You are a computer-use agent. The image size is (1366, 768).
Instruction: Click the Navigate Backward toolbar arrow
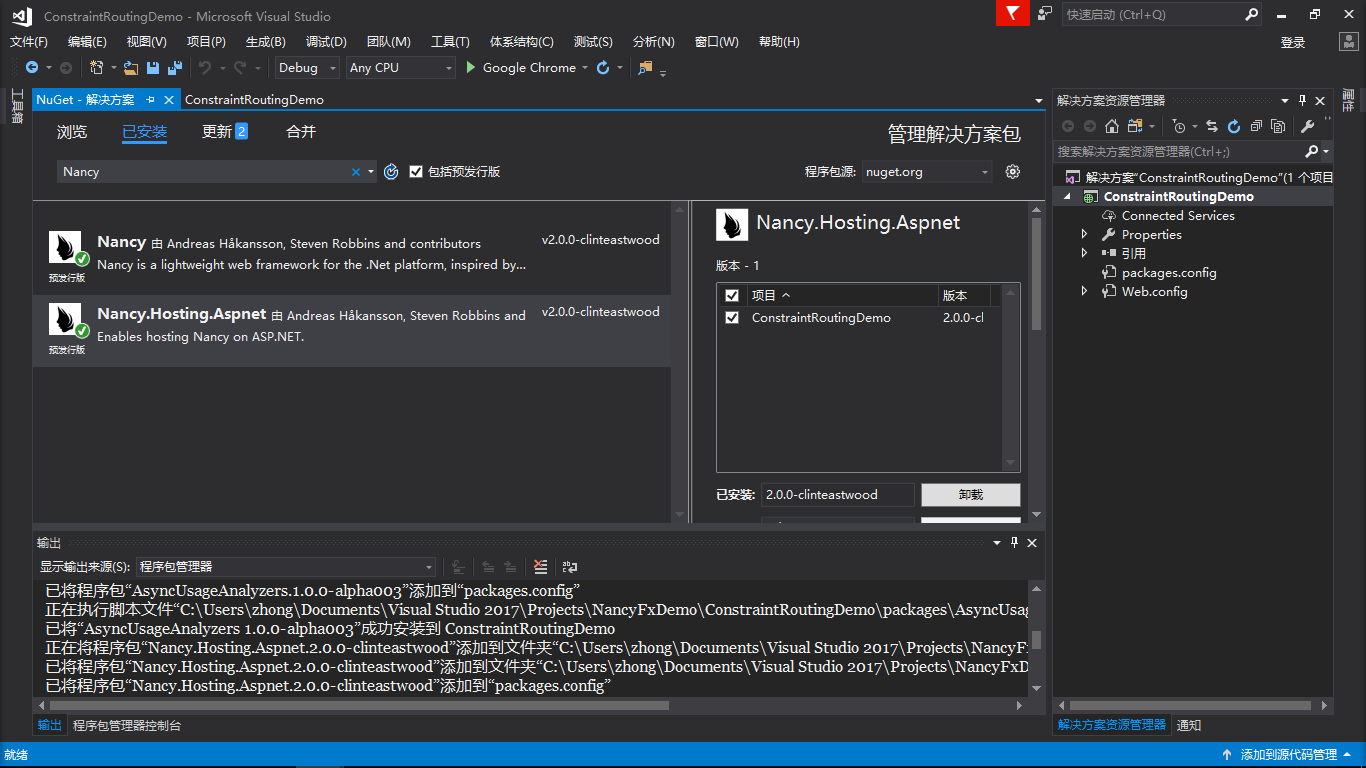[x=32, y=68]
